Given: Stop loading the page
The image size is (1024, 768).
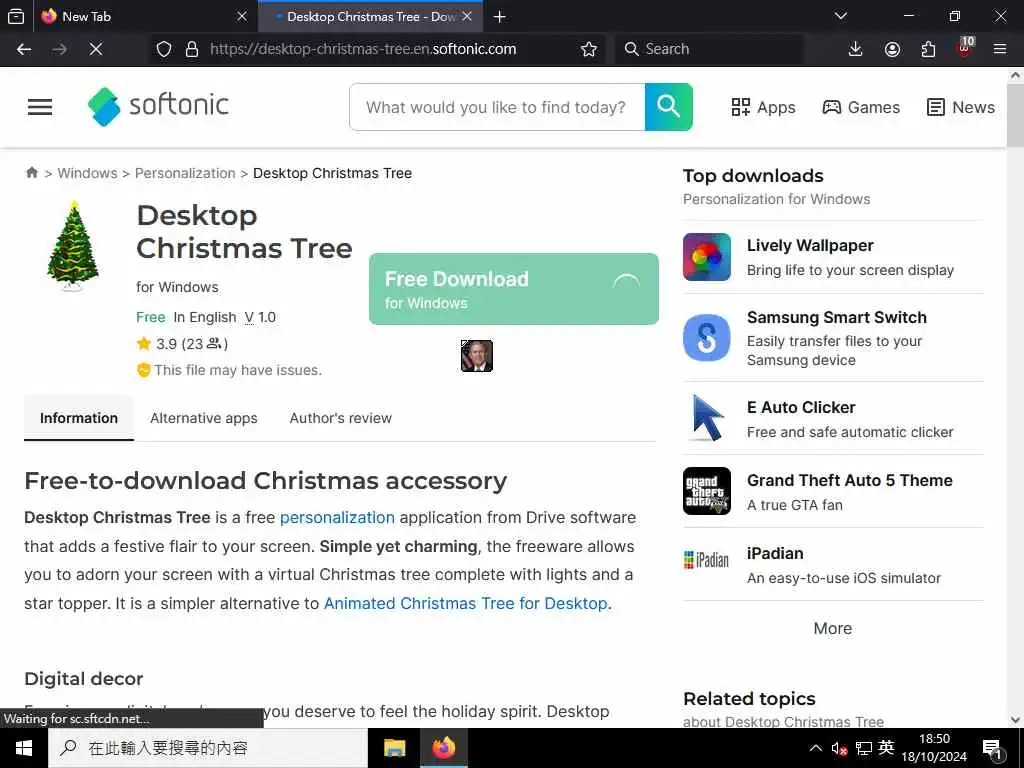Looking at the screenshot, I should click(95, 49).
